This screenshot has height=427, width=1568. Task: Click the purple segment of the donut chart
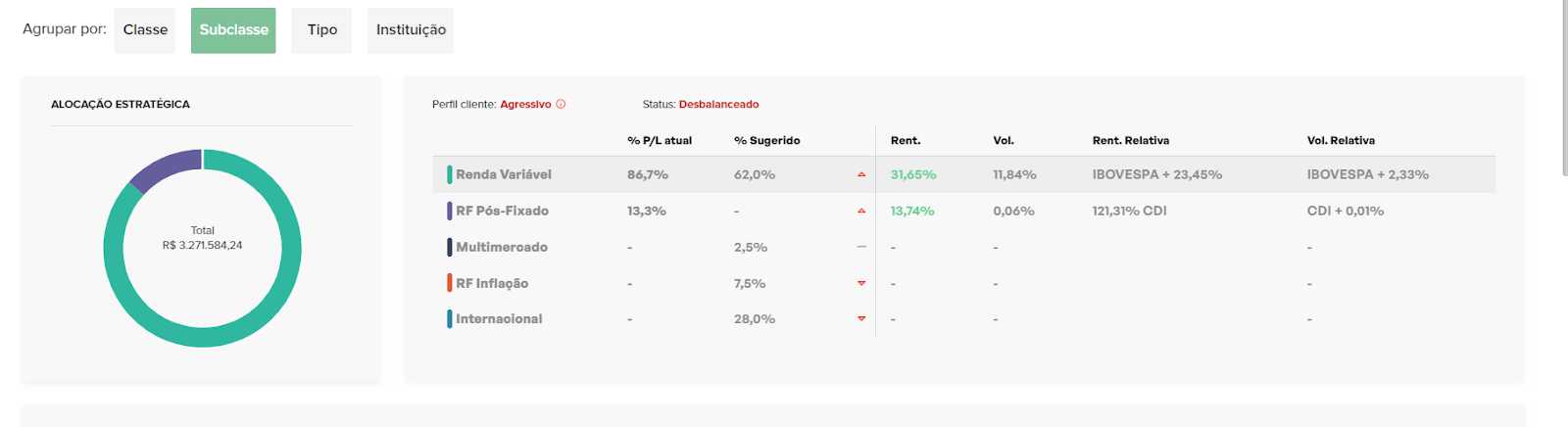tap(165, 168)
